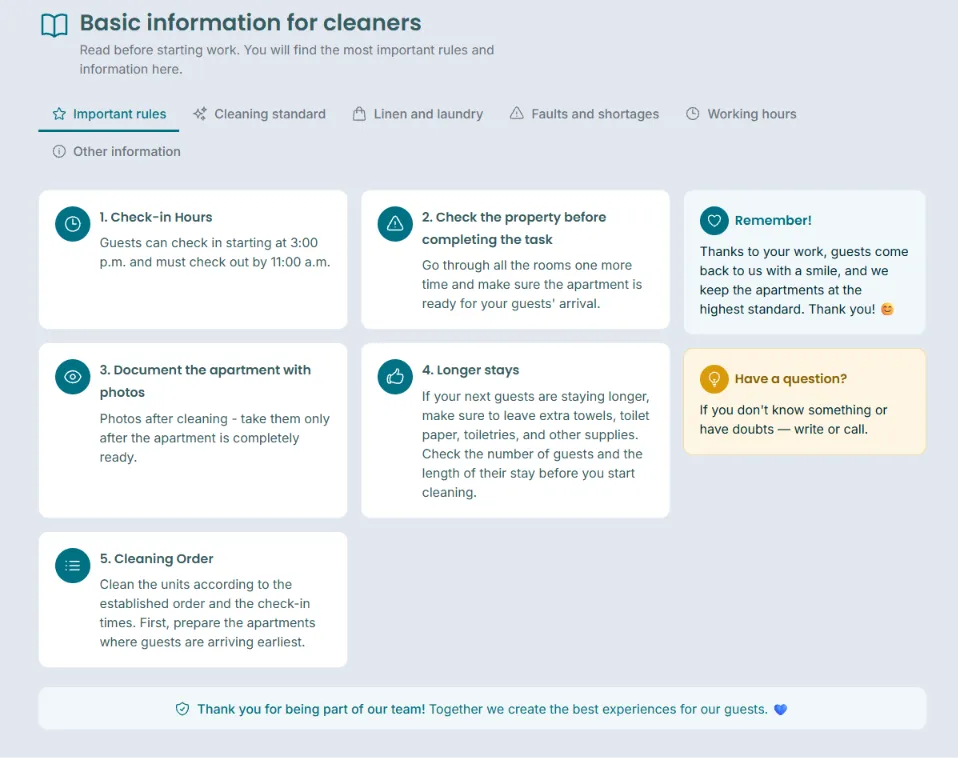Click the star icon on Important rules tab
Image resolution: width=958 pixels, height=758 pixels.
[x=59, y=114]
